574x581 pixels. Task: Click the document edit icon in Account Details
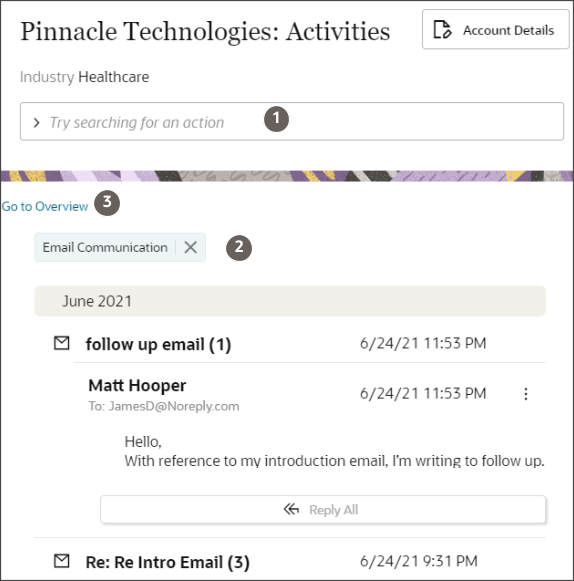442,30
